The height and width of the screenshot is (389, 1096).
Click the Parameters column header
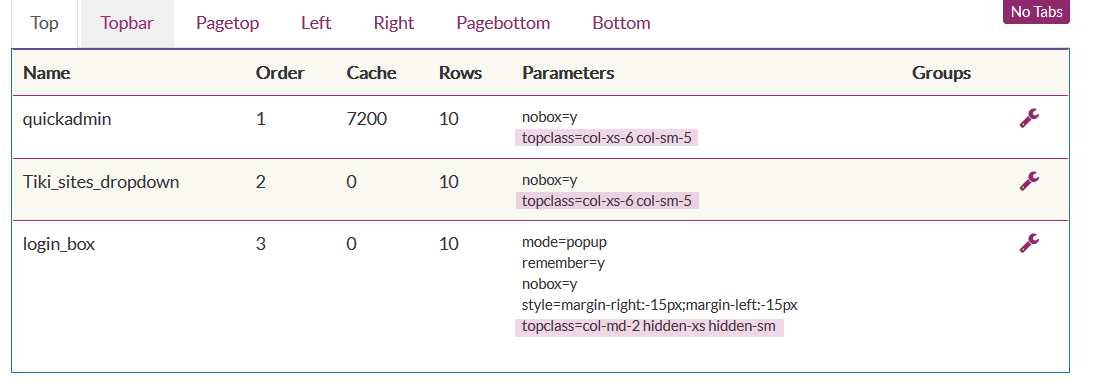(x=568, y=73)
